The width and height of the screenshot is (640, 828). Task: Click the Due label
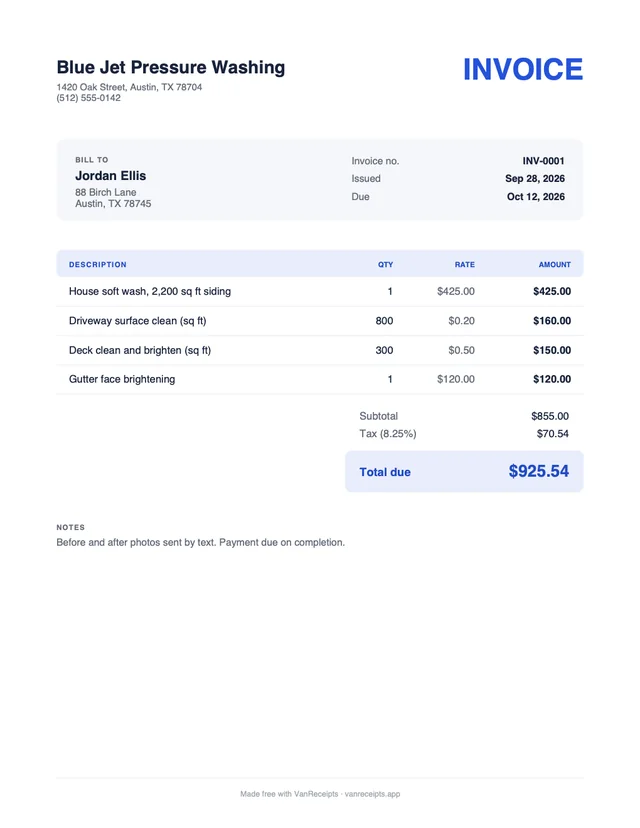point(361,196)
